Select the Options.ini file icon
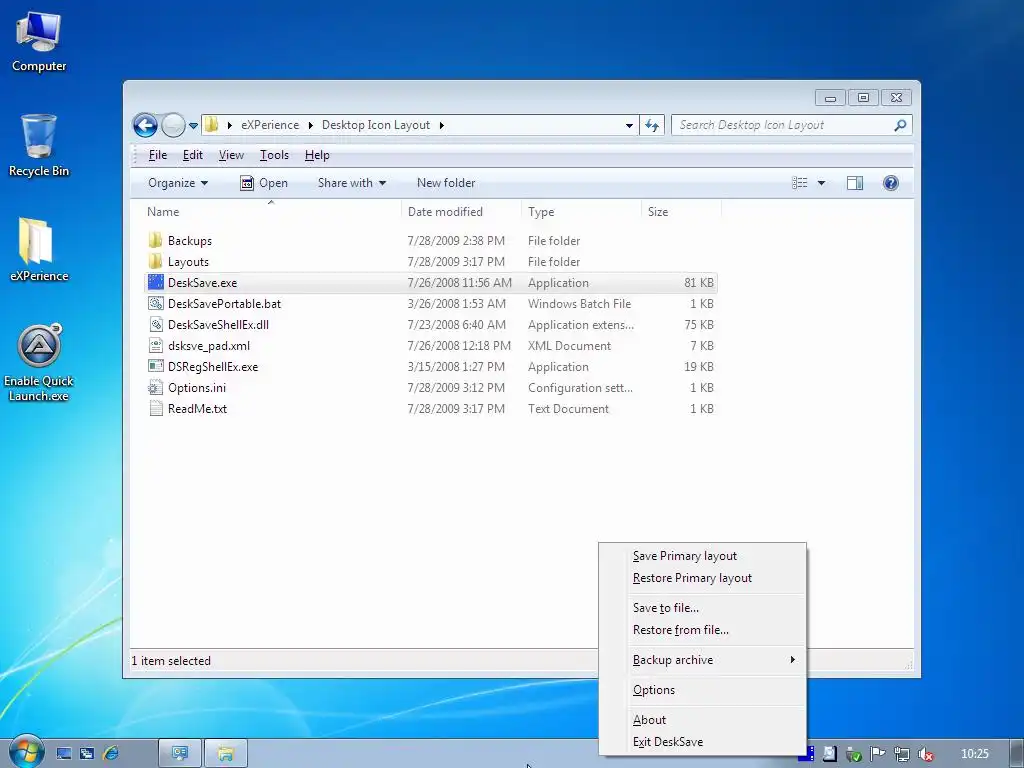 155,387
